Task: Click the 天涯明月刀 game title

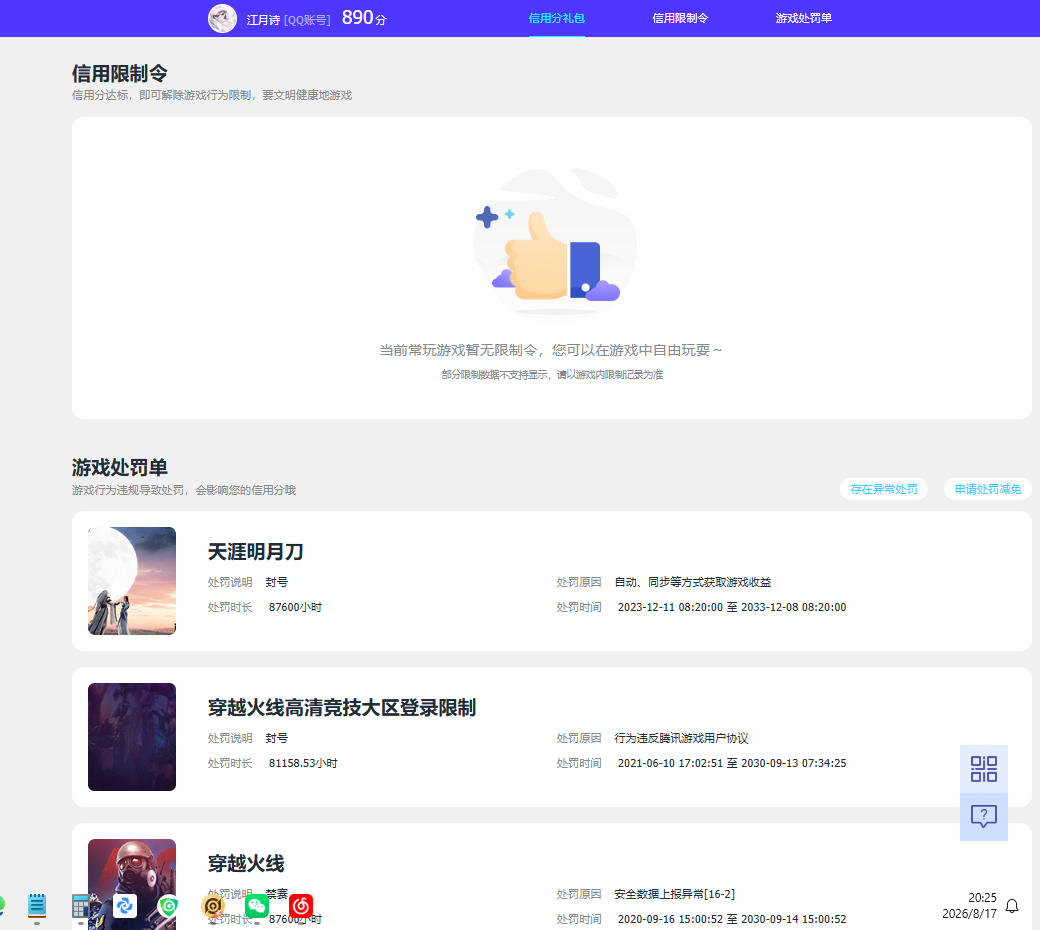Action: click(x=255, y=551)
